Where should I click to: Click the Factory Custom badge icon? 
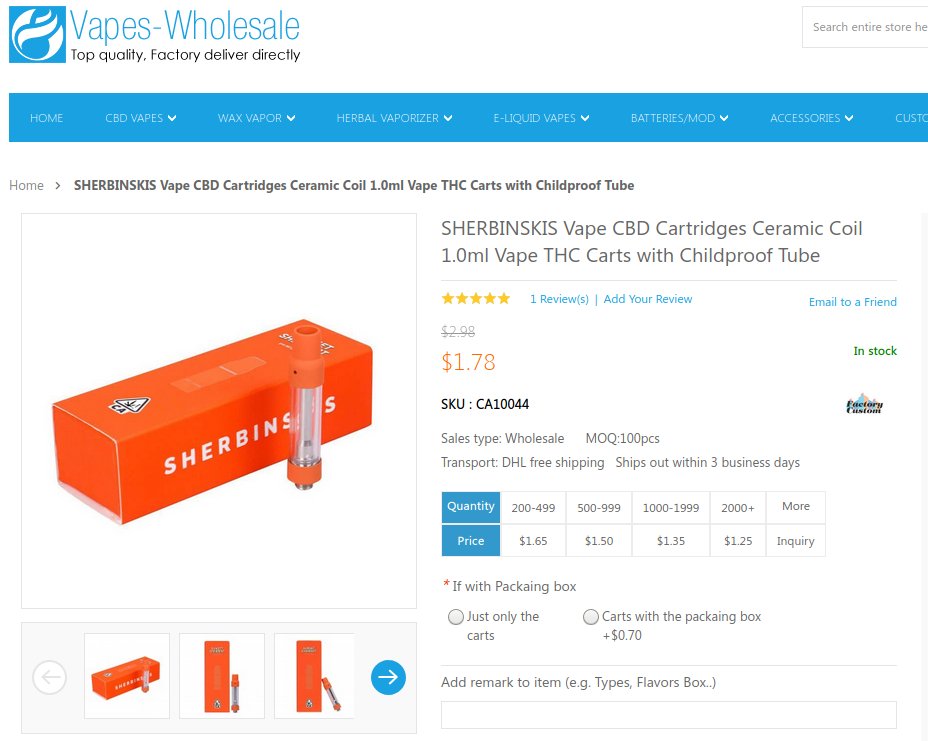coord(864,405)
